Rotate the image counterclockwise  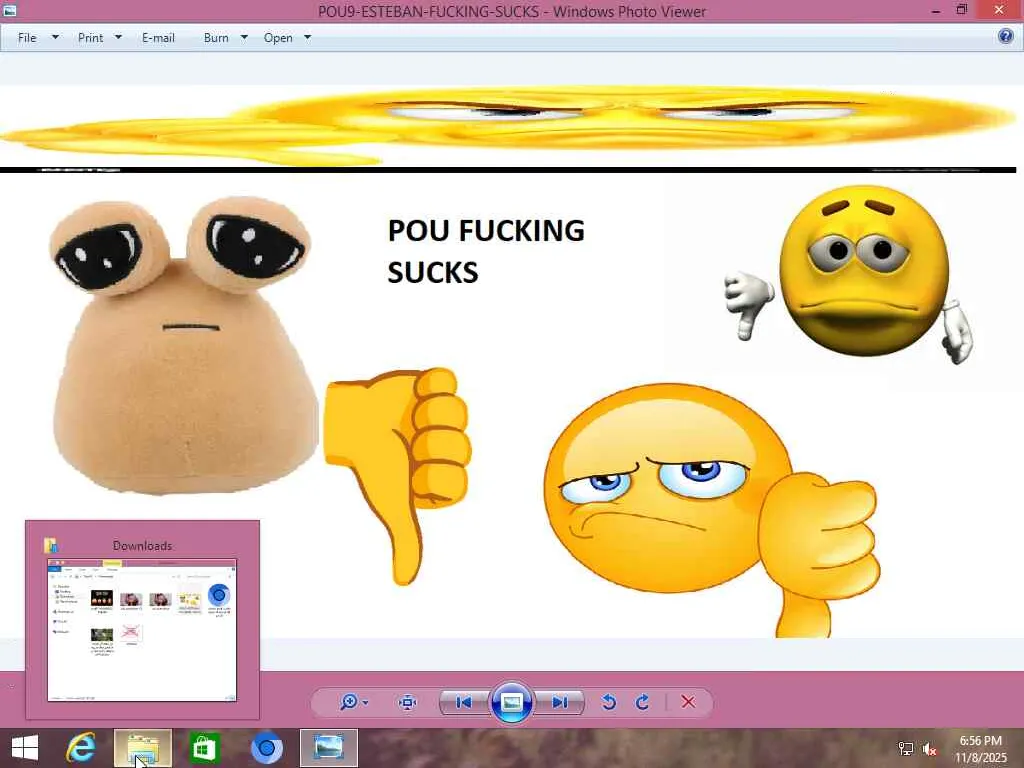coord(609,702)
